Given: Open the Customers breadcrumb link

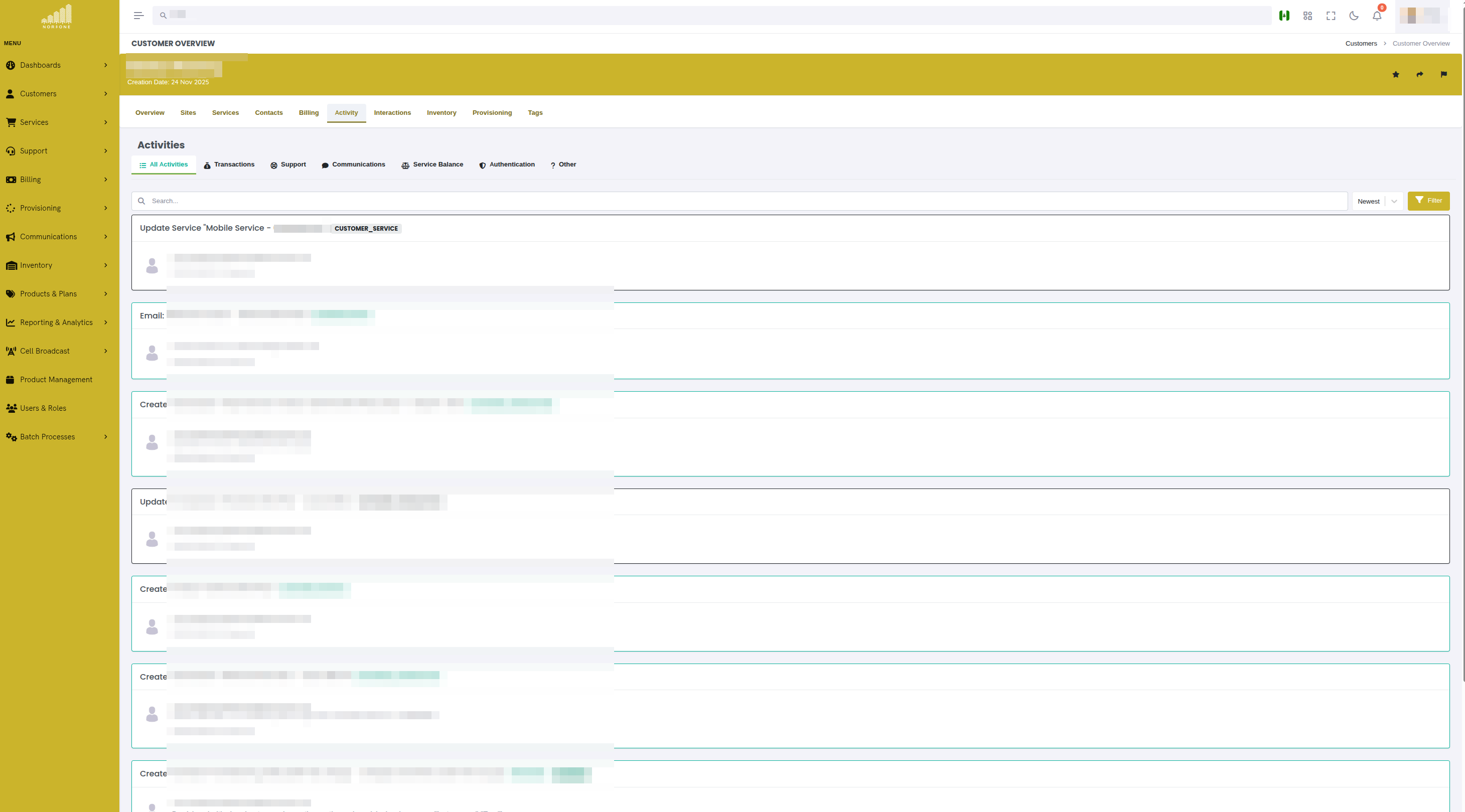Looking at the screenshot, I should (1361, 43).
